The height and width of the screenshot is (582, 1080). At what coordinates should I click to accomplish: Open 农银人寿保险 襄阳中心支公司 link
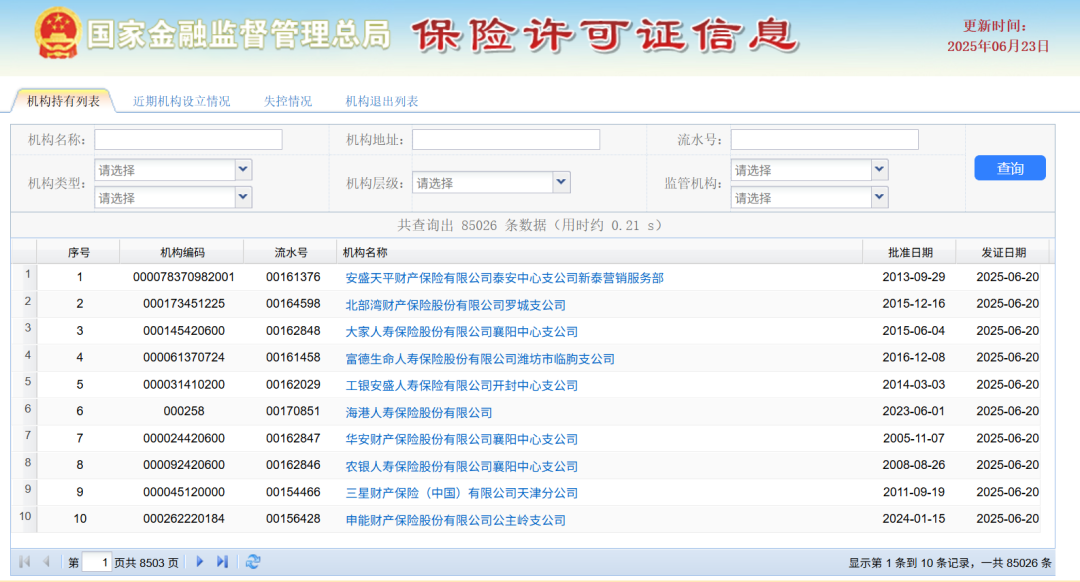[x=461, y=466]
